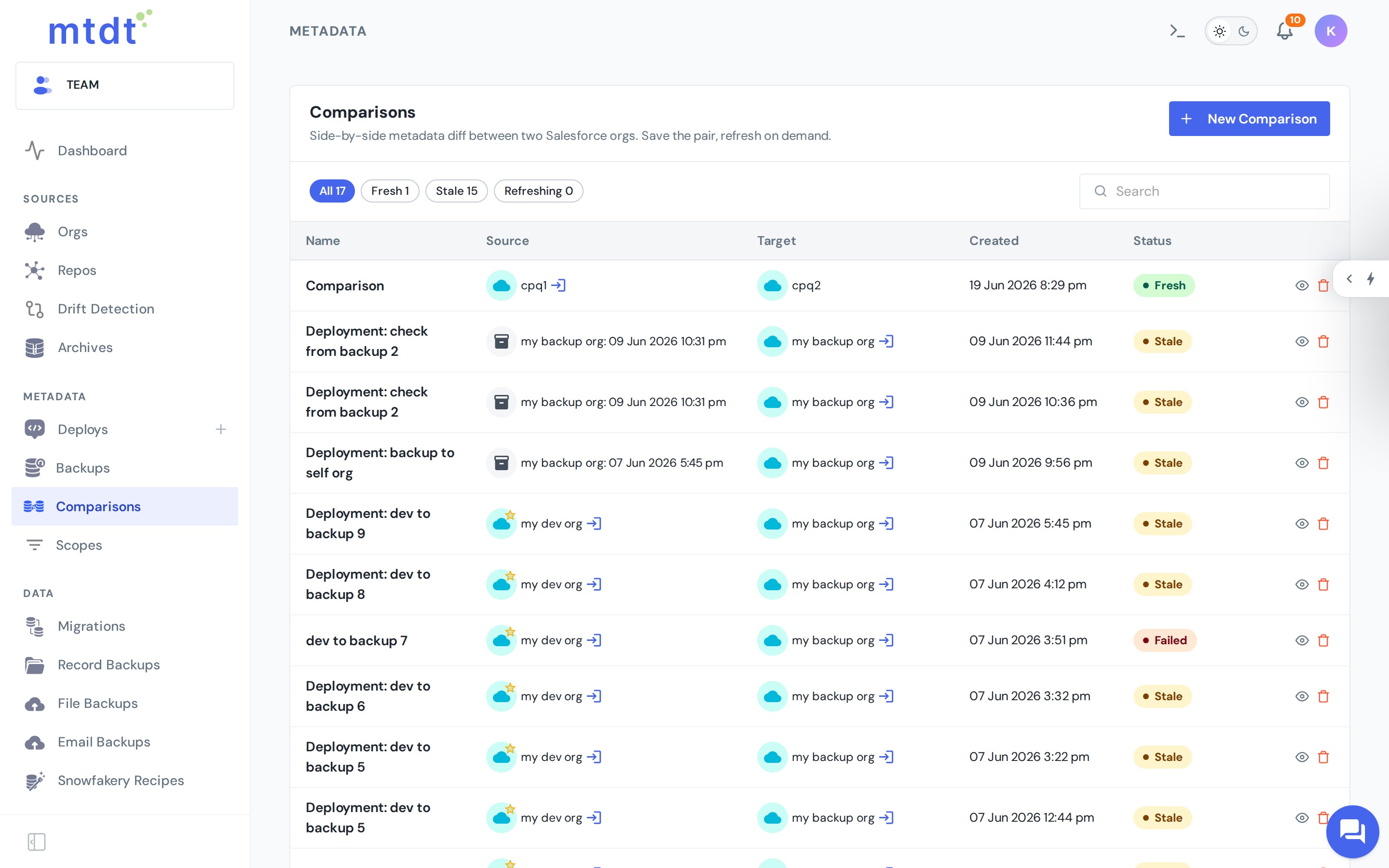The image size is (1389, 868).
Task: Expand side panel with left chevron
Action: [1349, 279]
